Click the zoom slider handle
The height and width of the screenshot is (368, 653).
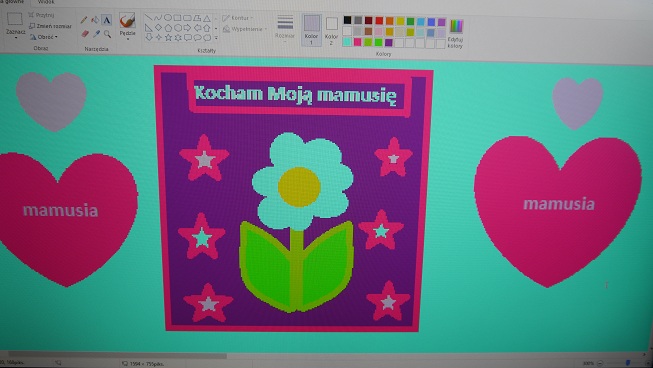click(x=628, y=363)
